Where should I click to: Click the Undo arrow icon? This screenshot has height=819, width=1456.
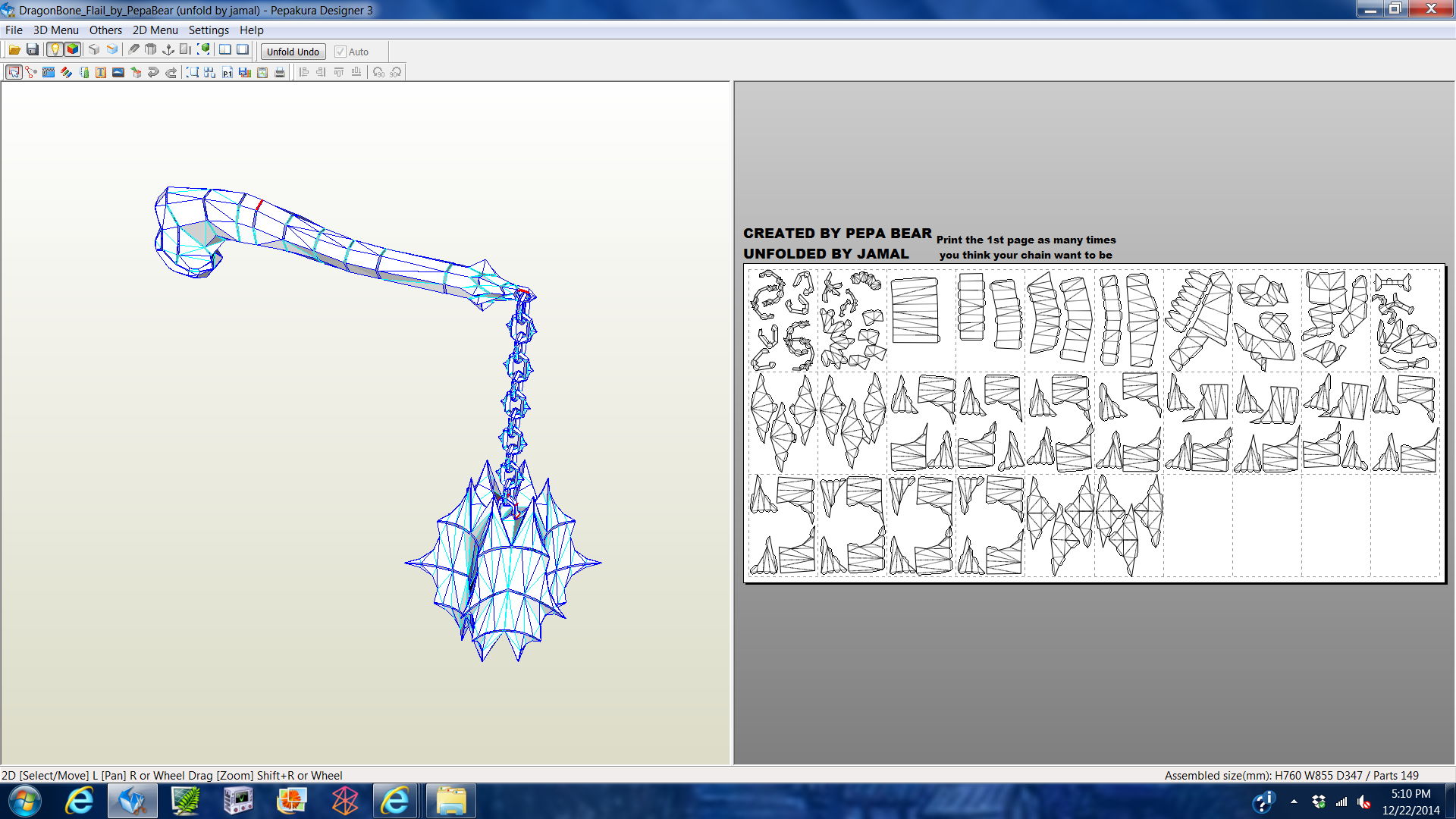click(x=153, y=73)
